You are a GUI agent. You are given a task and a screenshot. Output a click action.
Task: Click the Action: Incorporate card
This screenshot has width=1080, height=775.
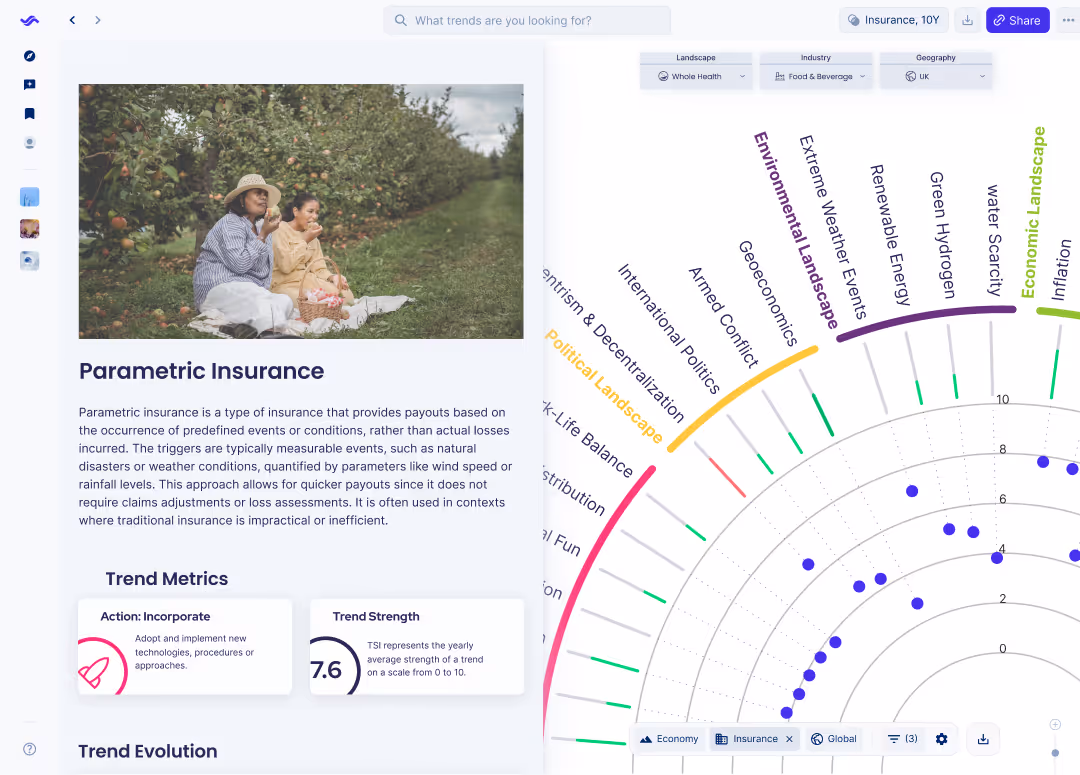click(185, 647)
